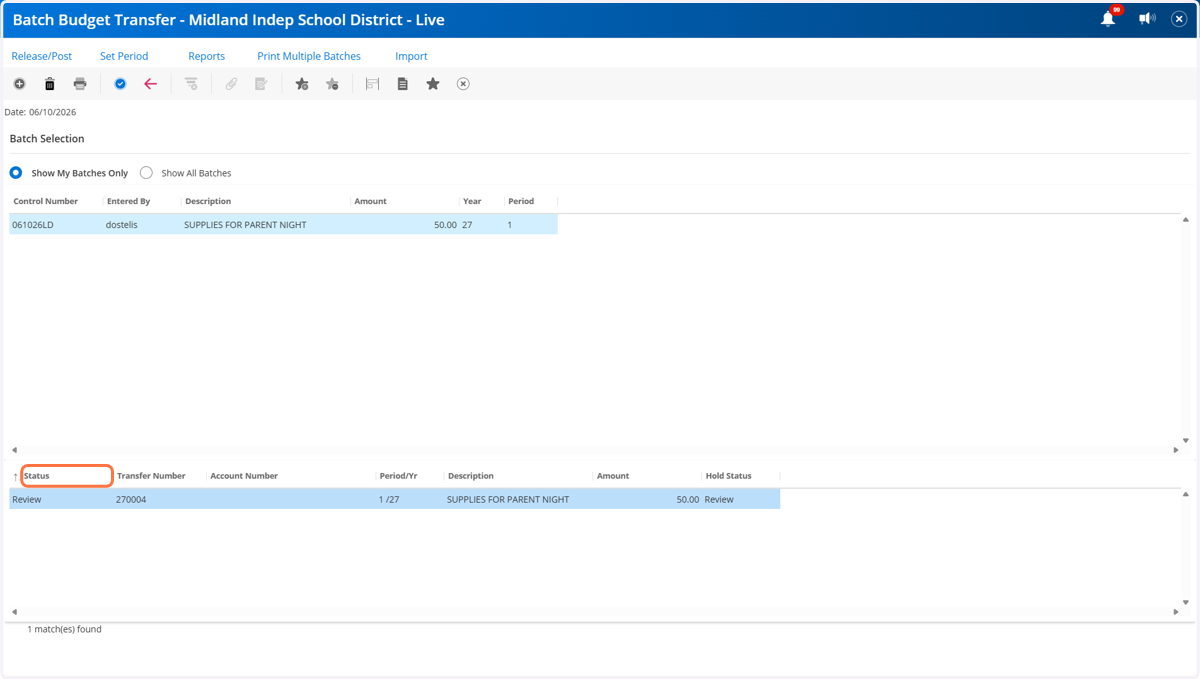Click the document page icon in toolbar

[402, 84]
